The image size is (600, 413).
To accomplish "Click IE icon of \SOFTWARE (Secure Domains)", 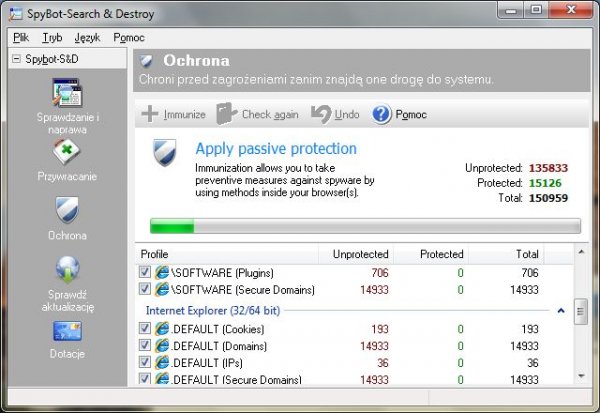I will click(162, 289).
